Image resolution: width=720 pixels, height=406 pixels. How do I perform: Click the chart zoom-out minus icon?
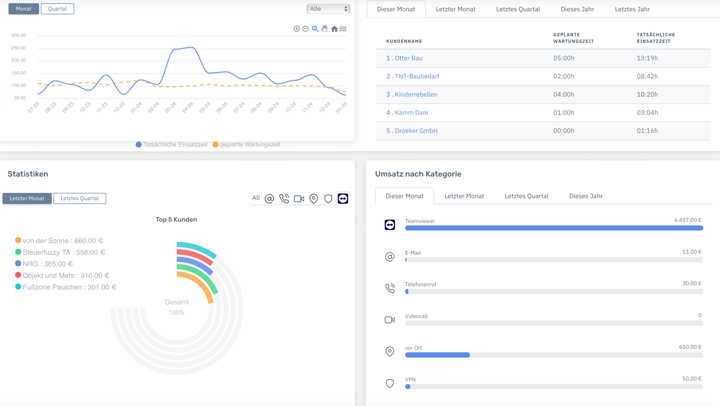tap(306, 29)
